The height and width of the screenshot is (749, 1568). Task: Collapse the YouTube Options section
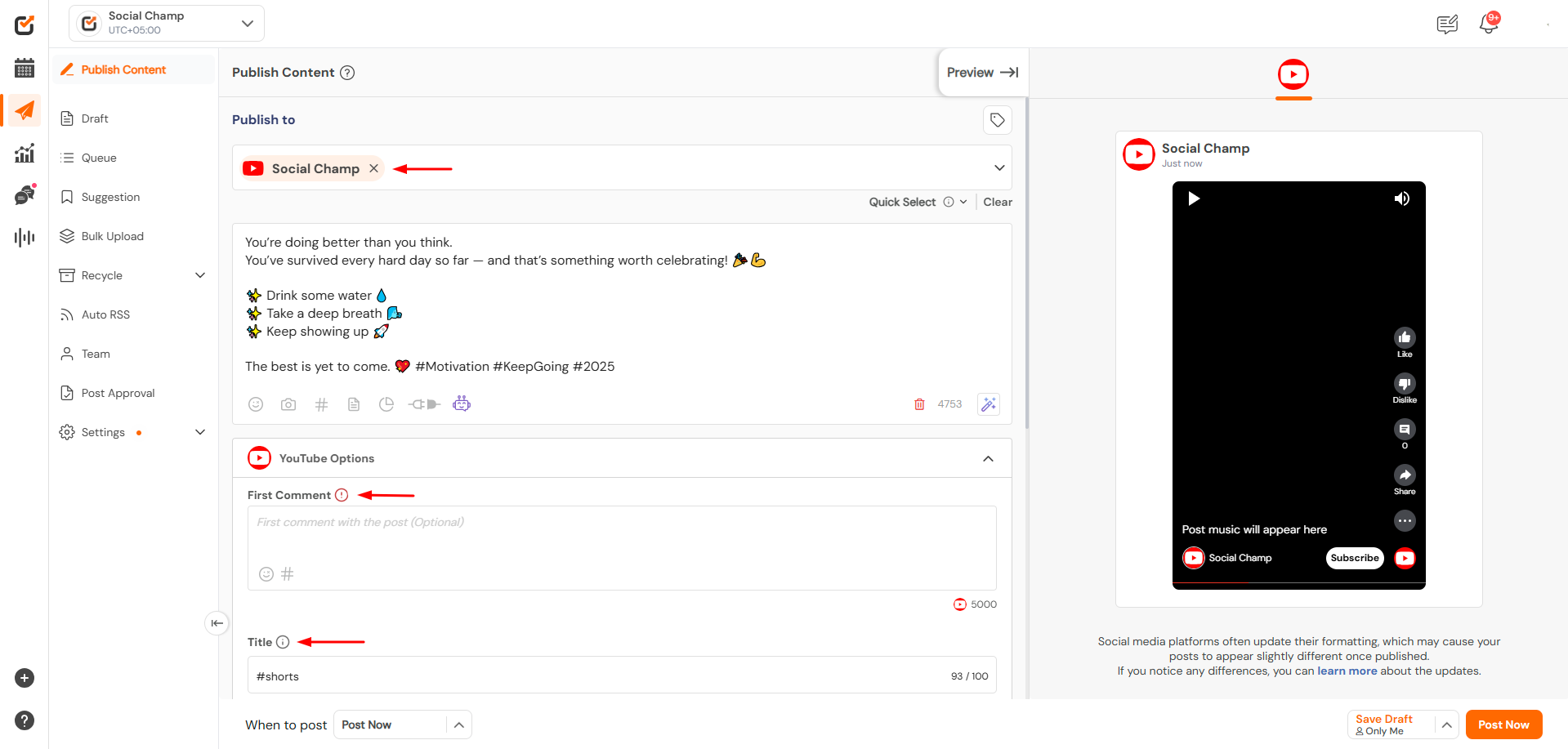(988, 458)
